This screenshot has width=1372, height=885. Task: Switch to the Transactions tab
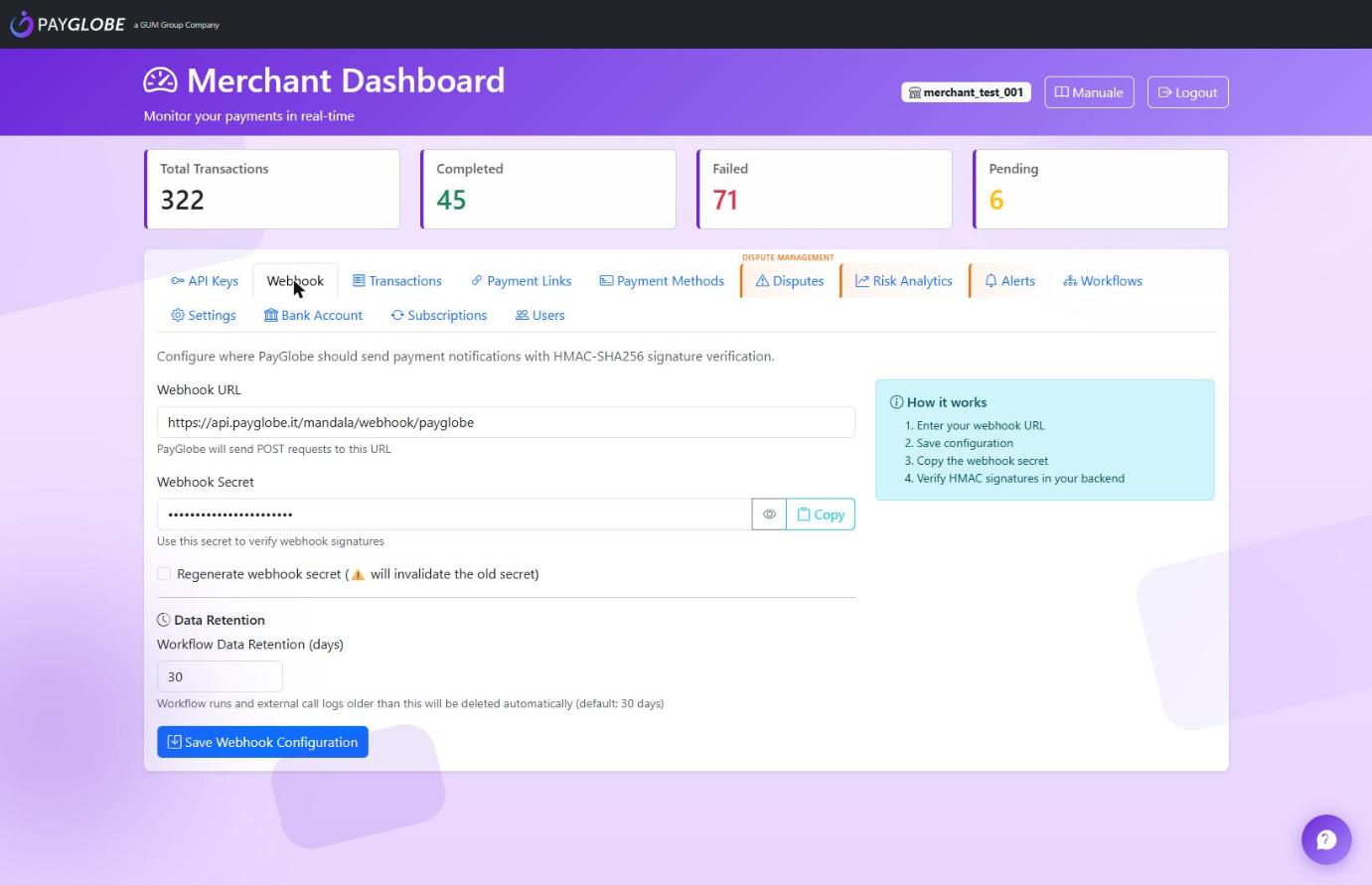397,281
